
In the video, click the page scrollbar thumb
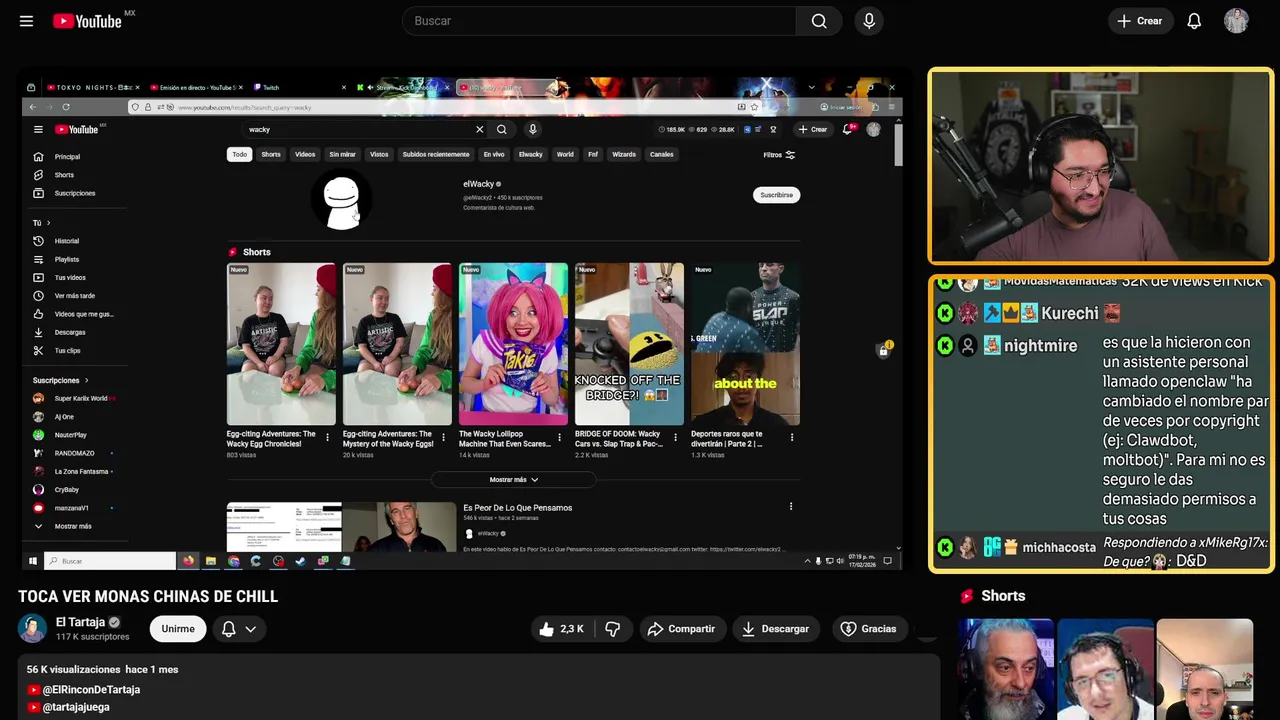pos(898,145)
